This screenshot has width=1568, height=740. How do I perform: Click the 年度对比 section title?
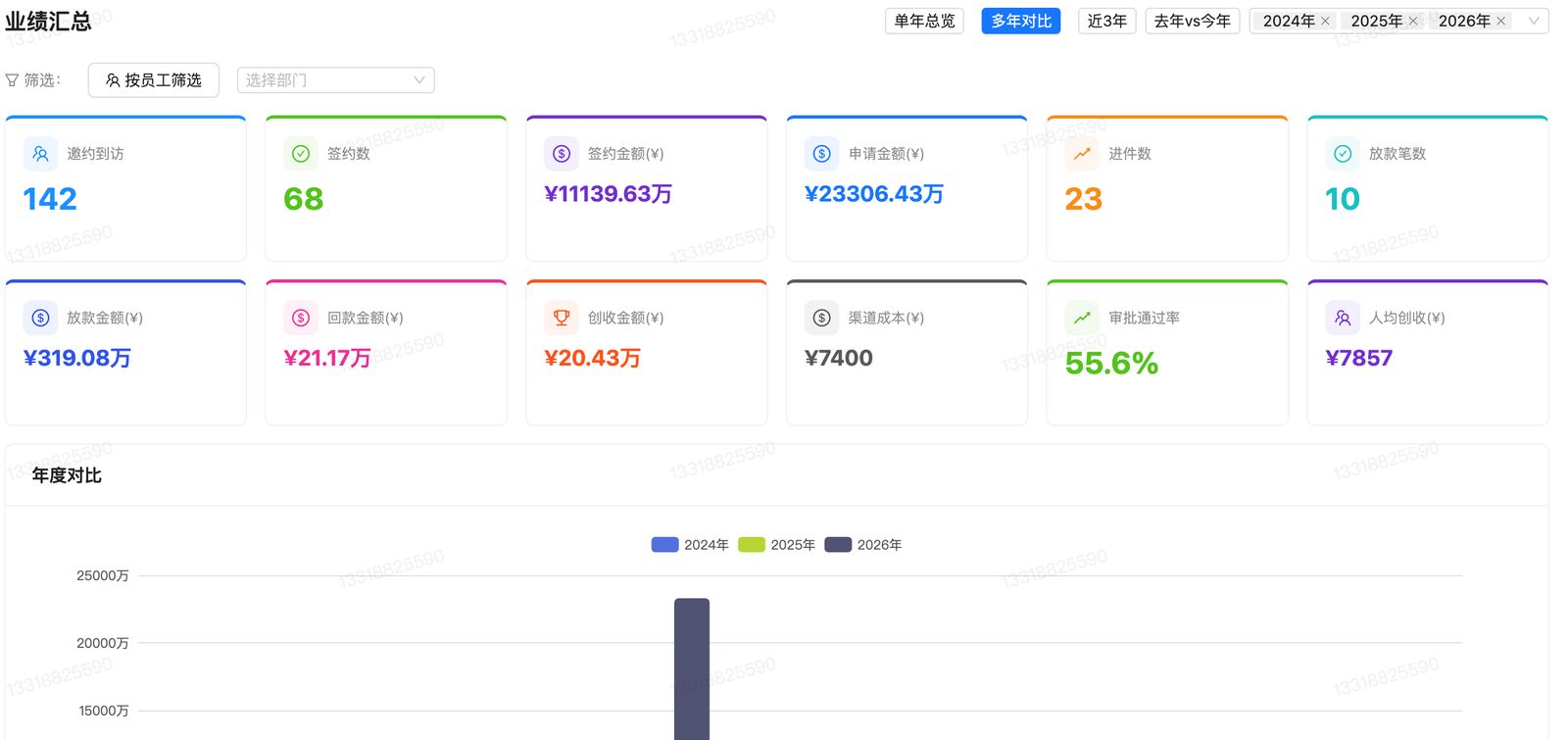[67, 475]
